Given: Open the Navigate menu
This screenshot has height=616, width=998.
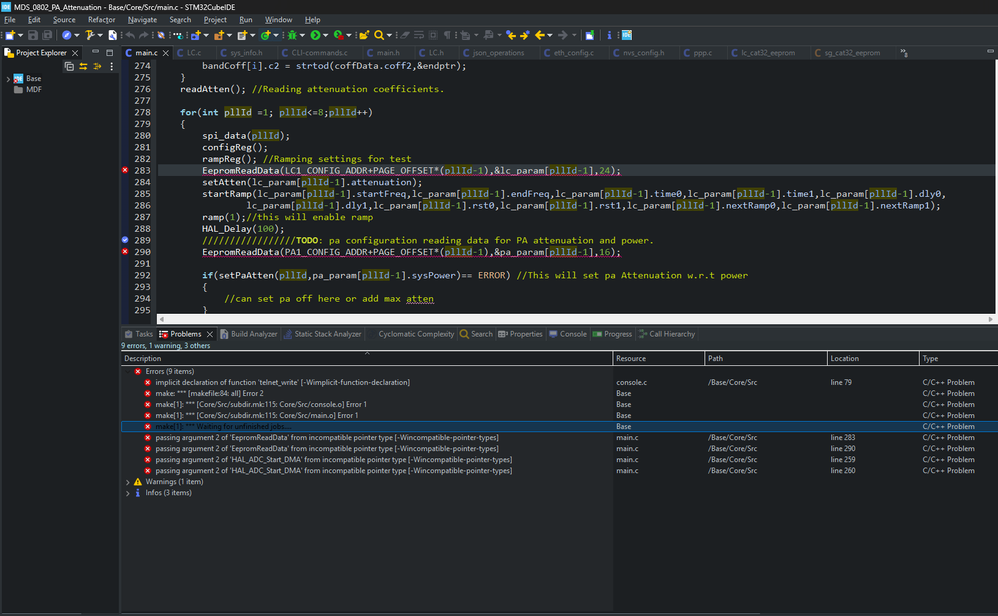Looking at the screenshot, I should (x=142, y=20).
